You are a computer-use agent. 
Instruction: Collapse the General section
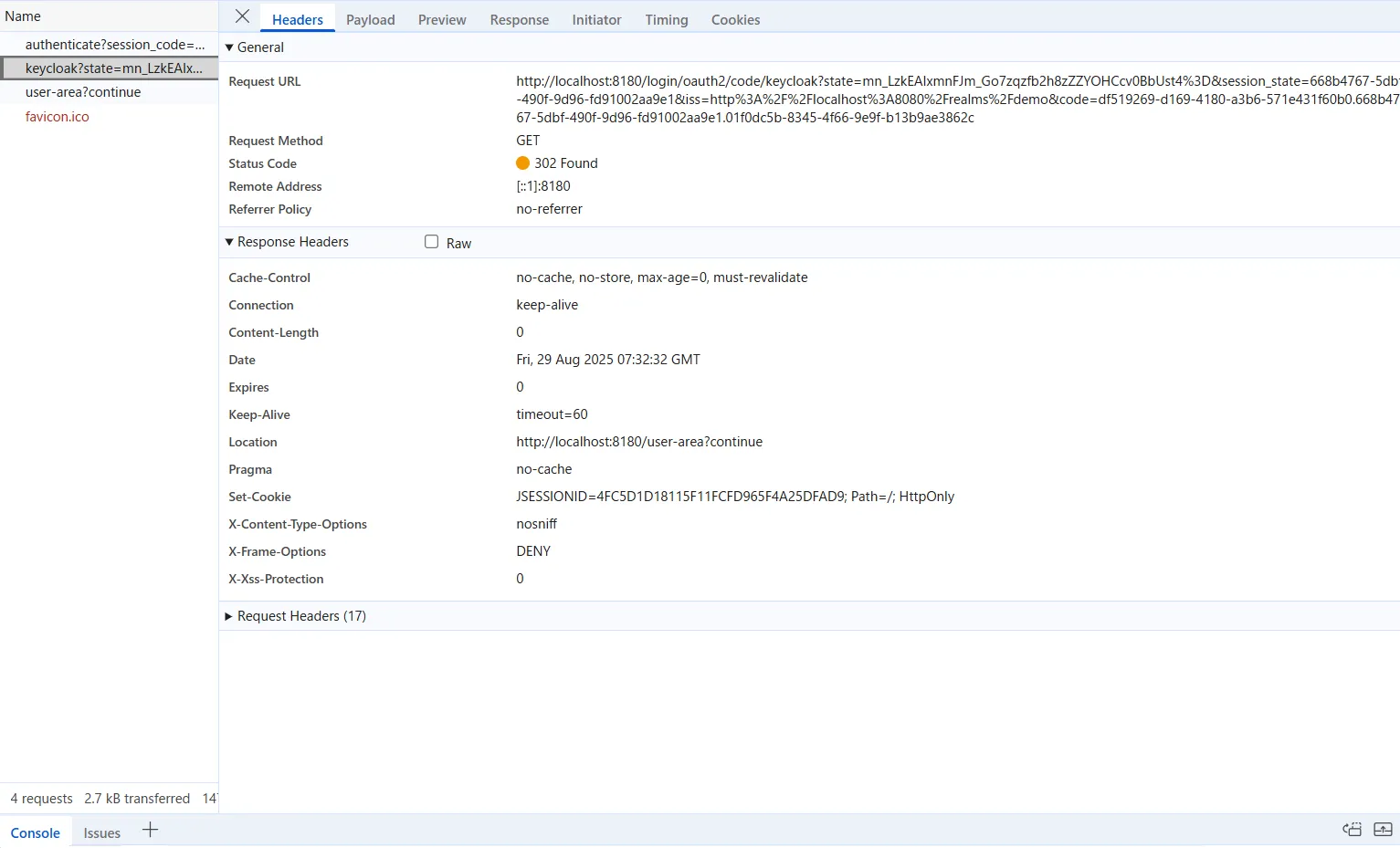(x=230, y=47)
